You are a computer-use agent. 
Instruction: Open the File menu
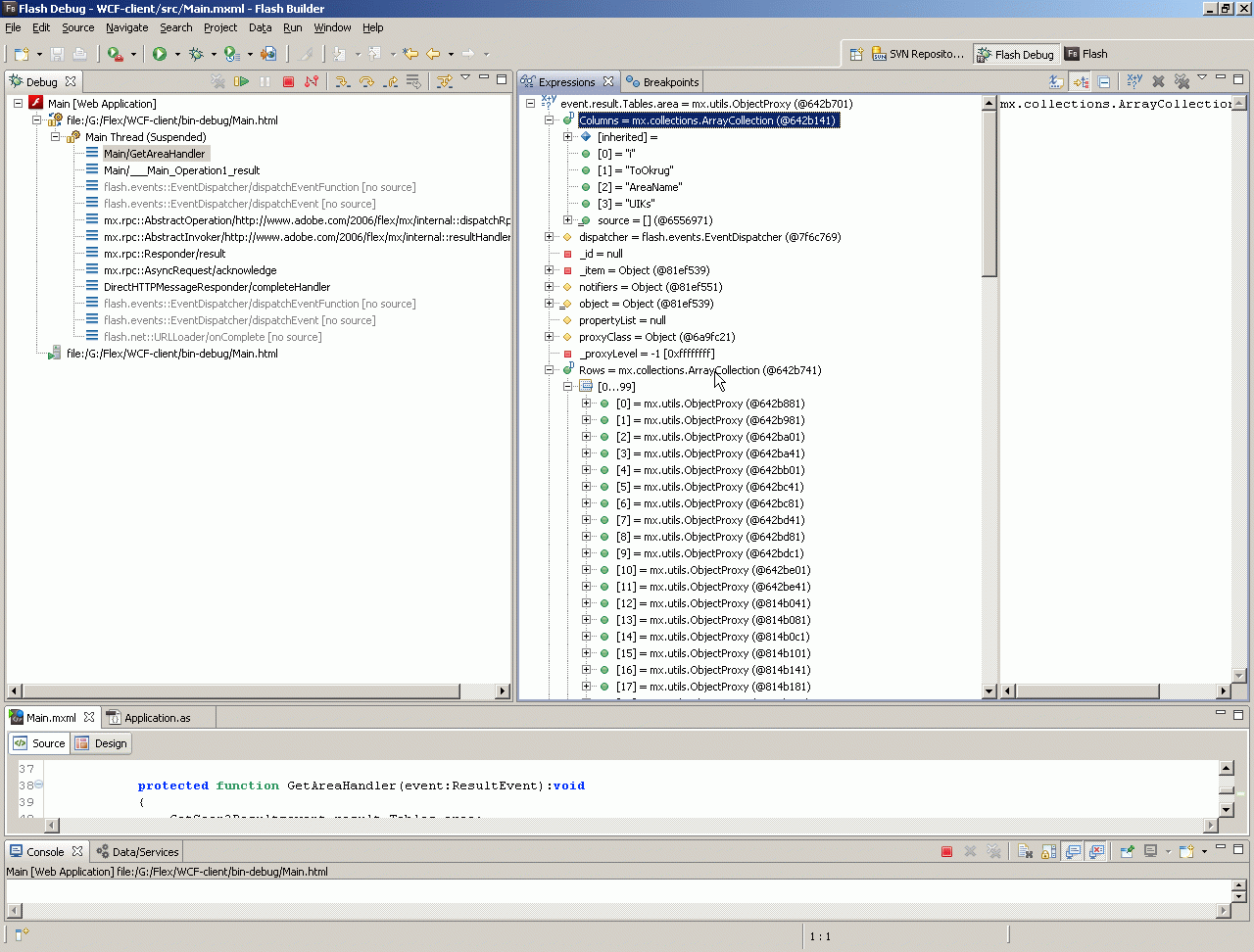click(13, 27)
